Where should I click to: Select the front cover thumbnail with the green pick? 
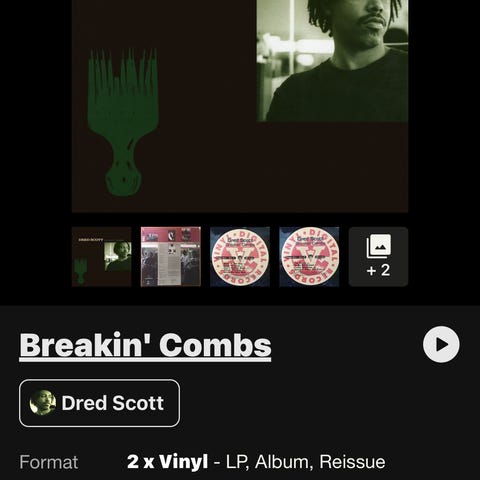102,257
